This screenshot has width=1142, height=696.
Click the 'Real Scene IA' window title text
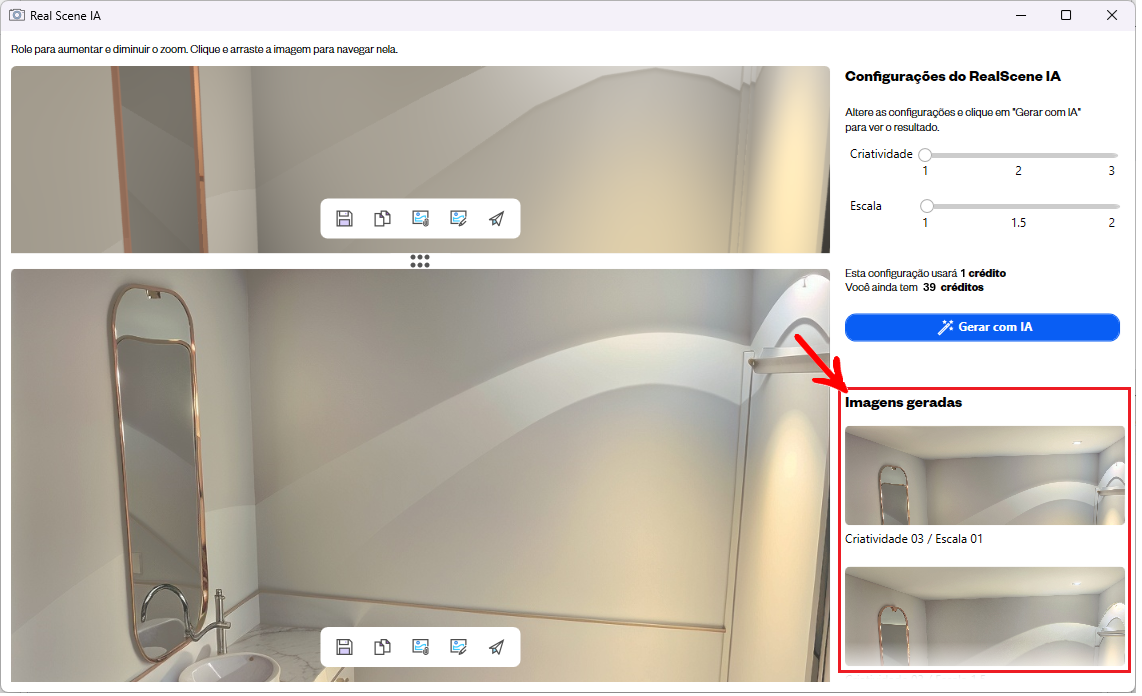pos(66,16)
